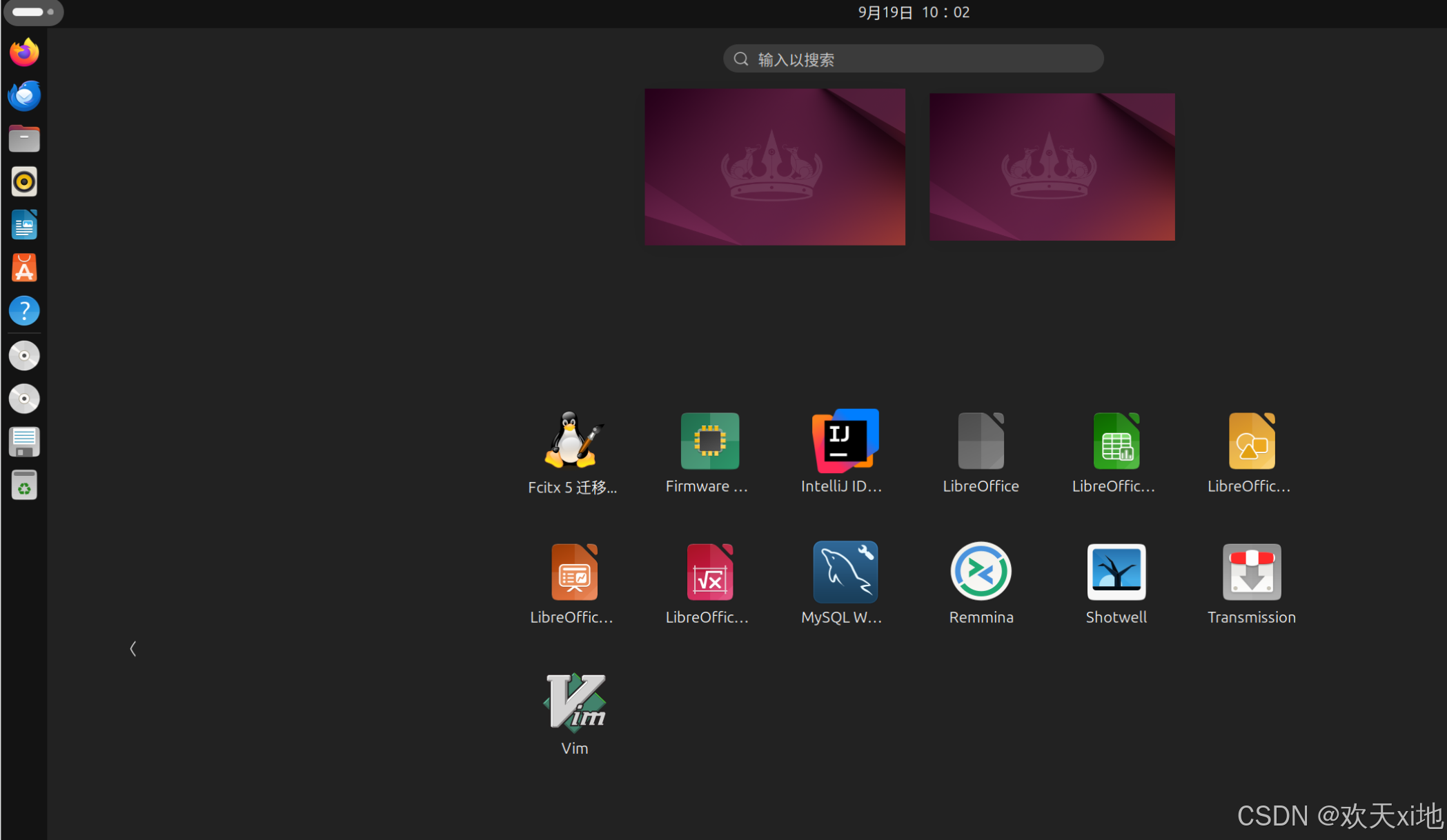The image size is (1447, 840).
Task: Go to previous app grid page arrow
Action: (133, 648)
